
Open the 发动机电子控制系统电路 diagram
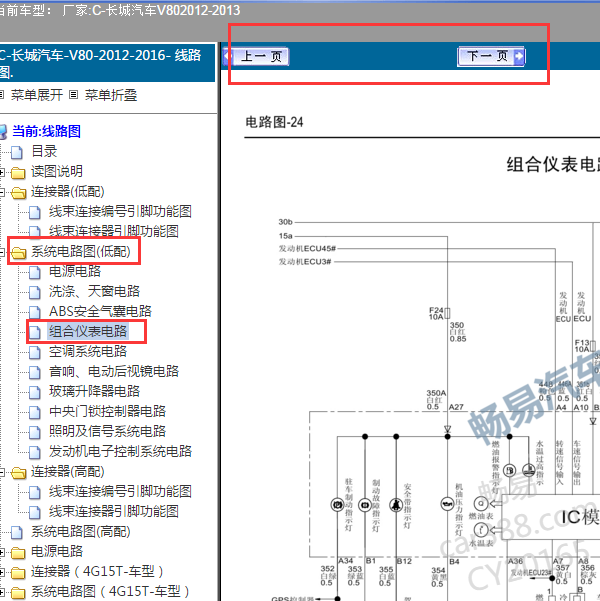point(120,451)
